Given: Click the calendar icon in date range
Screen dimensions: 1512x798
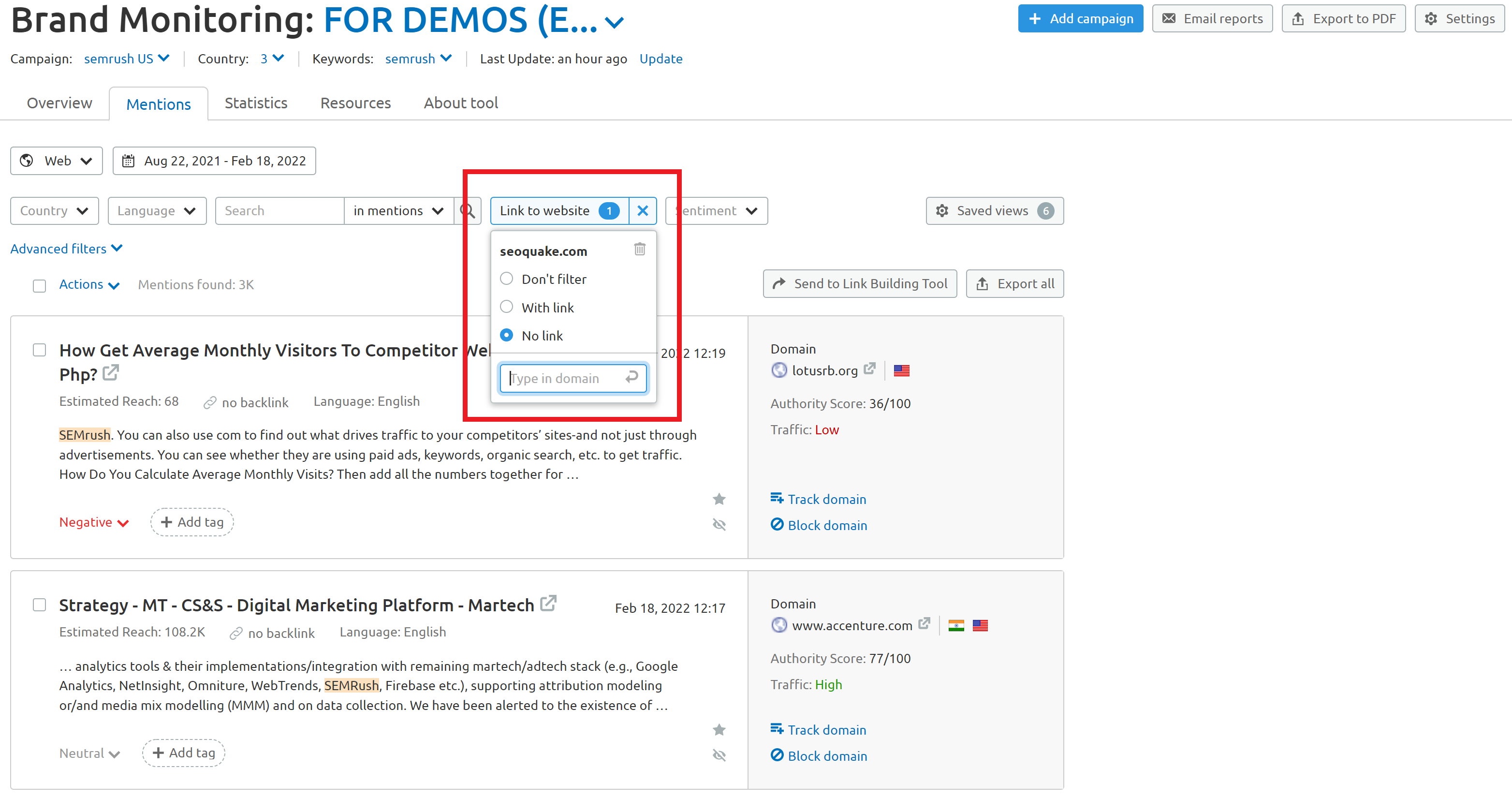Looking at the screenshot, I should (x=128, y=161).
